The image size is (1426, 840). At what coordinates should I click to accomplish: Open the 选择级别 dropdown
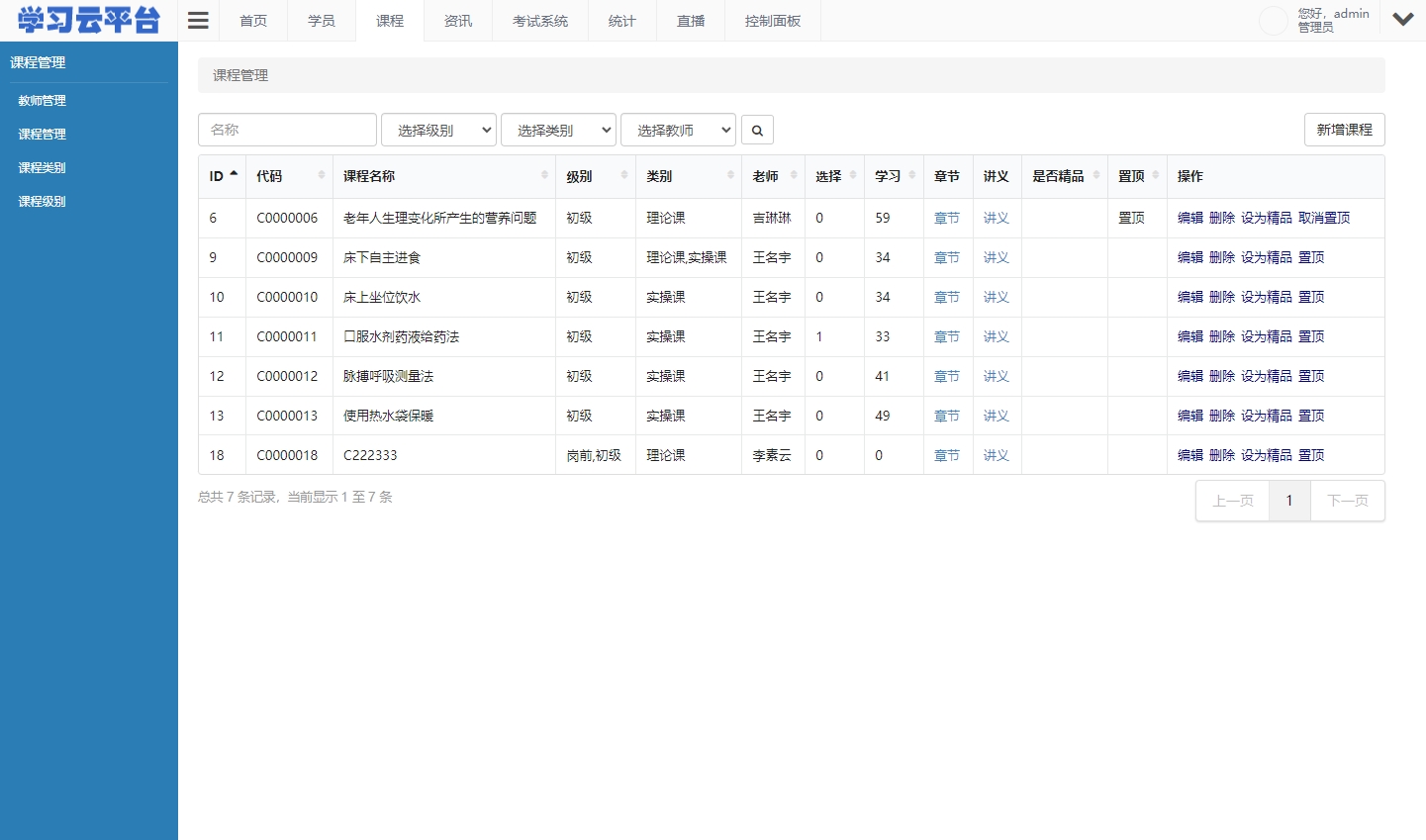coord(438,130)
